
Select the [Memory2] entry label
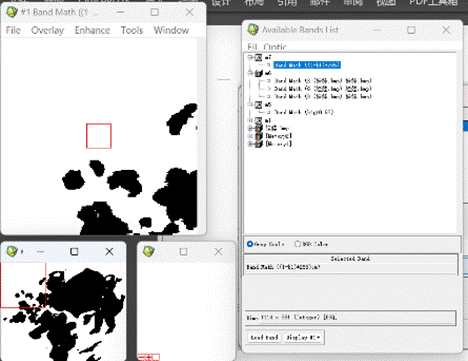click(x=279, y=136)
